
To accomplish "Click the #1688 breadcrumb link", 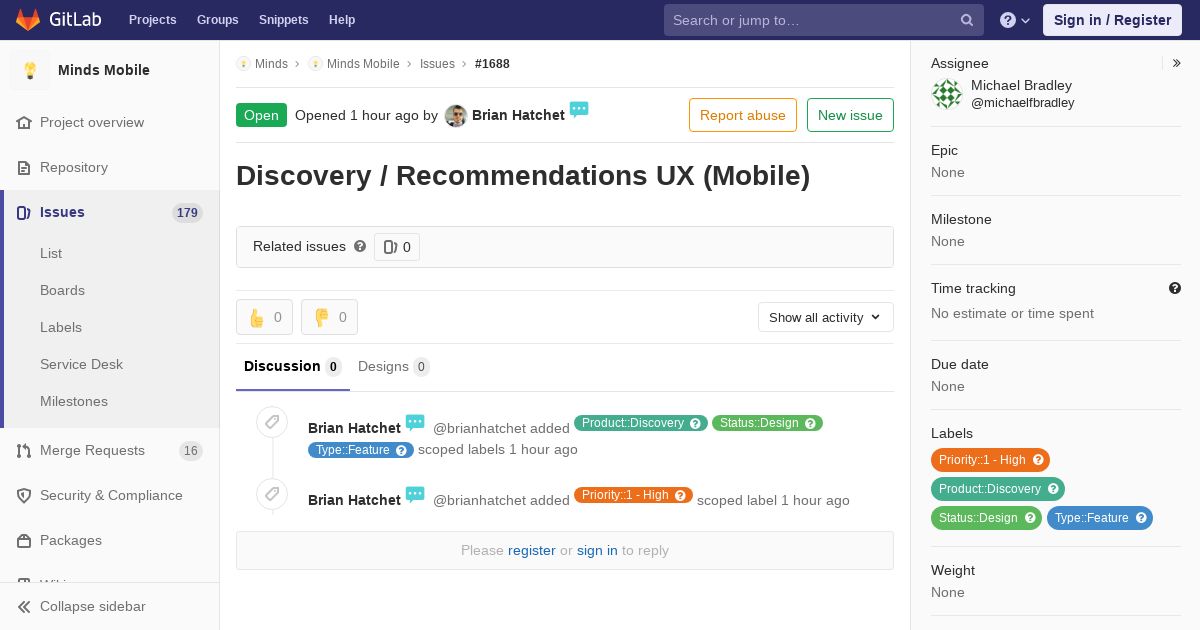I will pyautogui.click(x=492, y=64).
